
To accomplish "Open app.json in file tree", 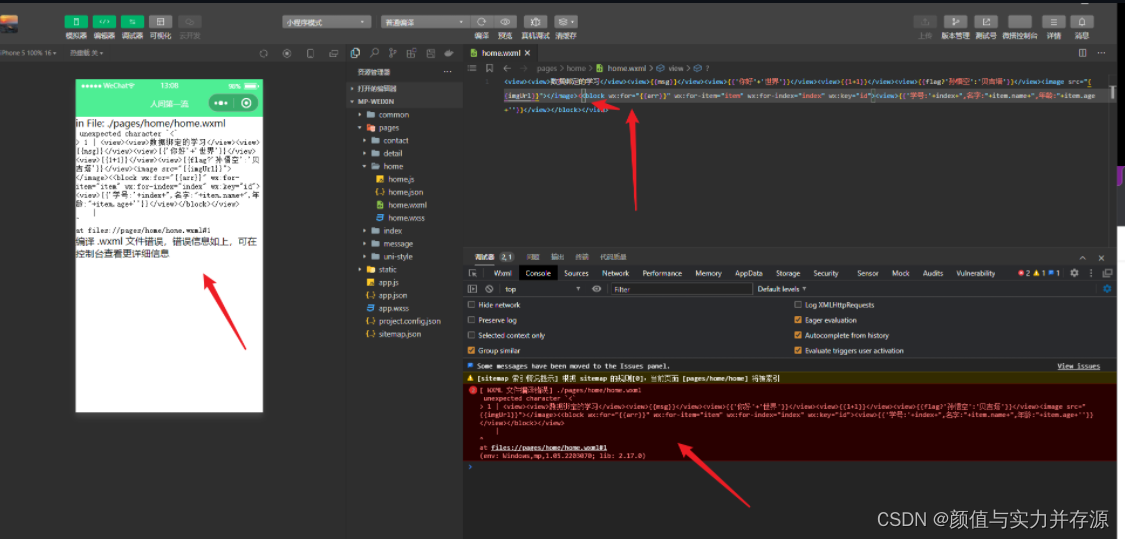I will (391, 296).
